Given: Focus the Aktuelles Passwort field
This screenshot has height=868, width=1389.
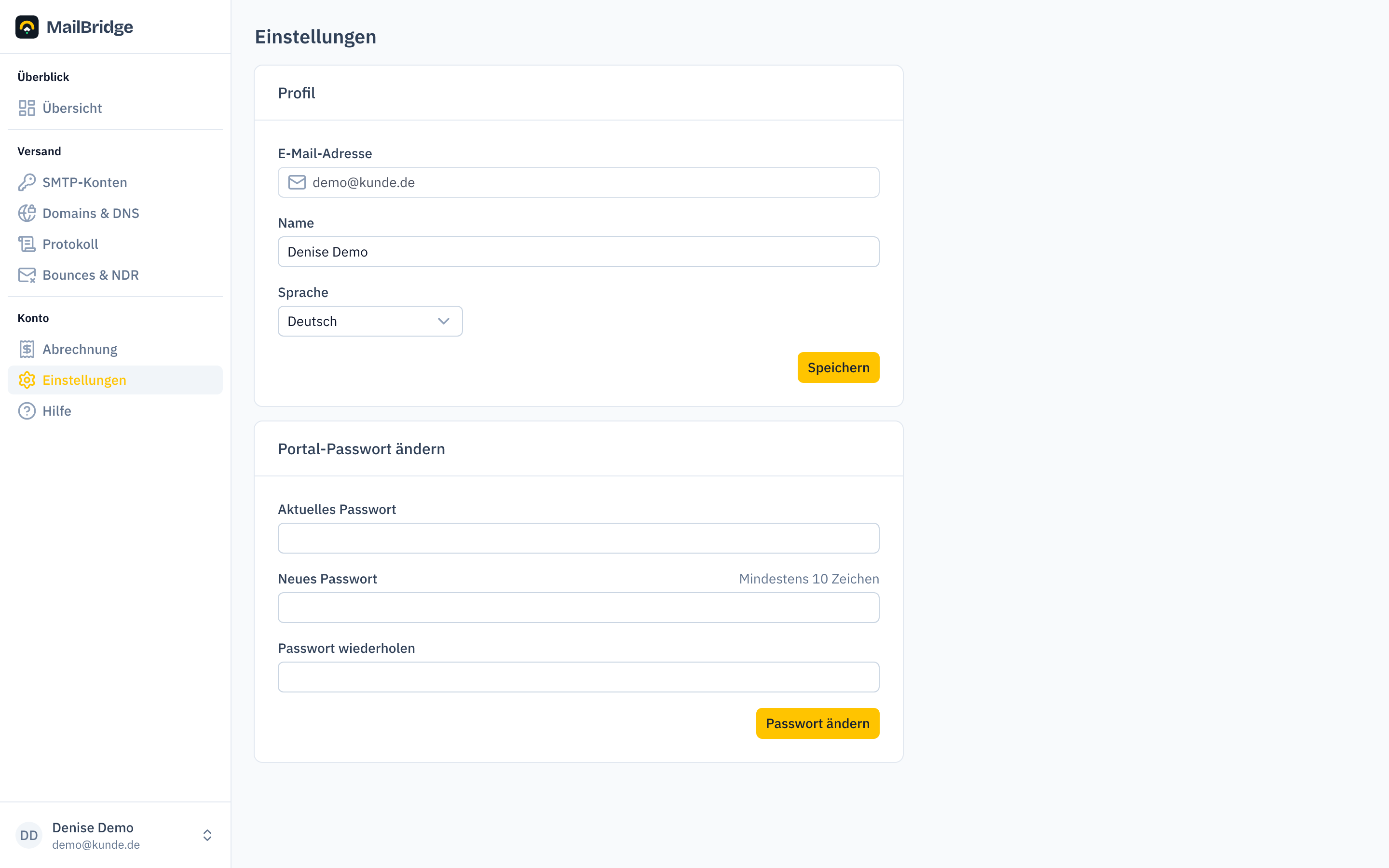Looking at the screenshot, I should tap(579, 538).
